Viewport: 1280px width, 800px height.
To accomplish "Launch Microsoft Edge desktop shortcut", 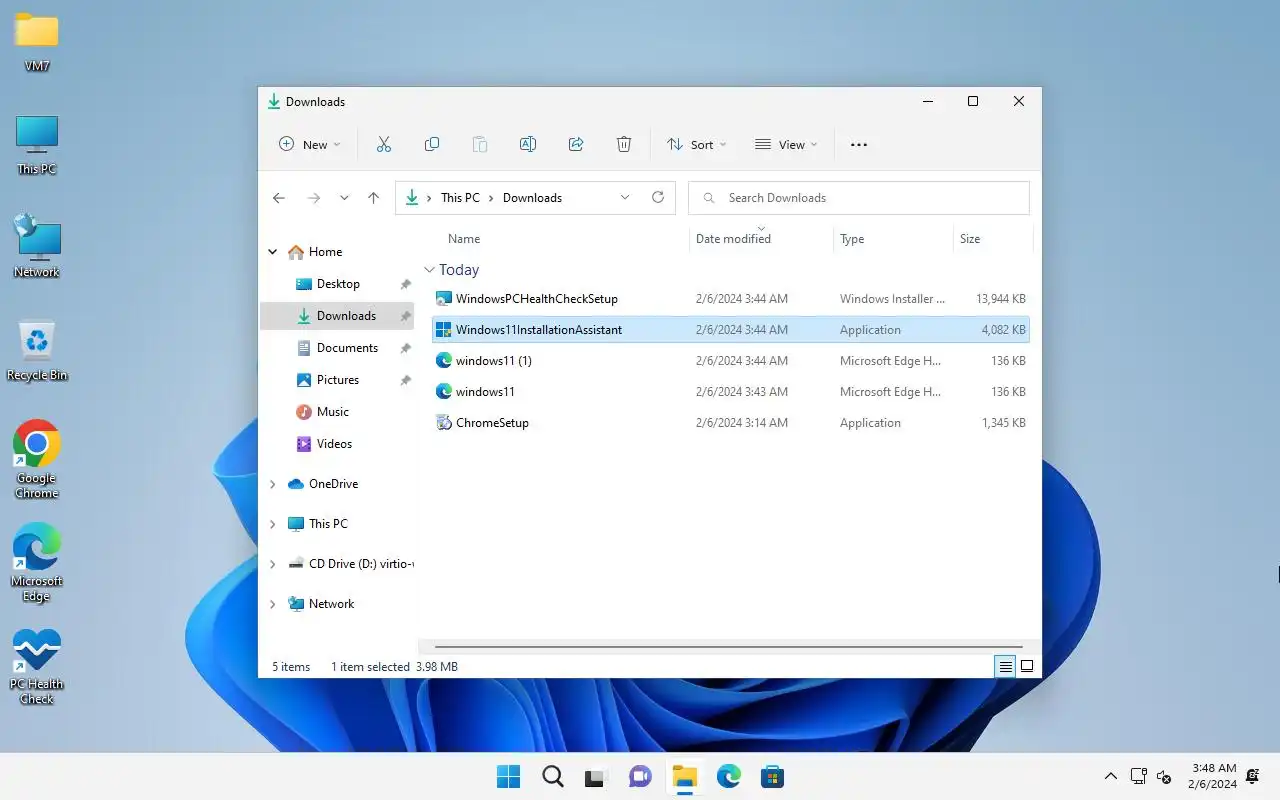I will coord(37,563).
